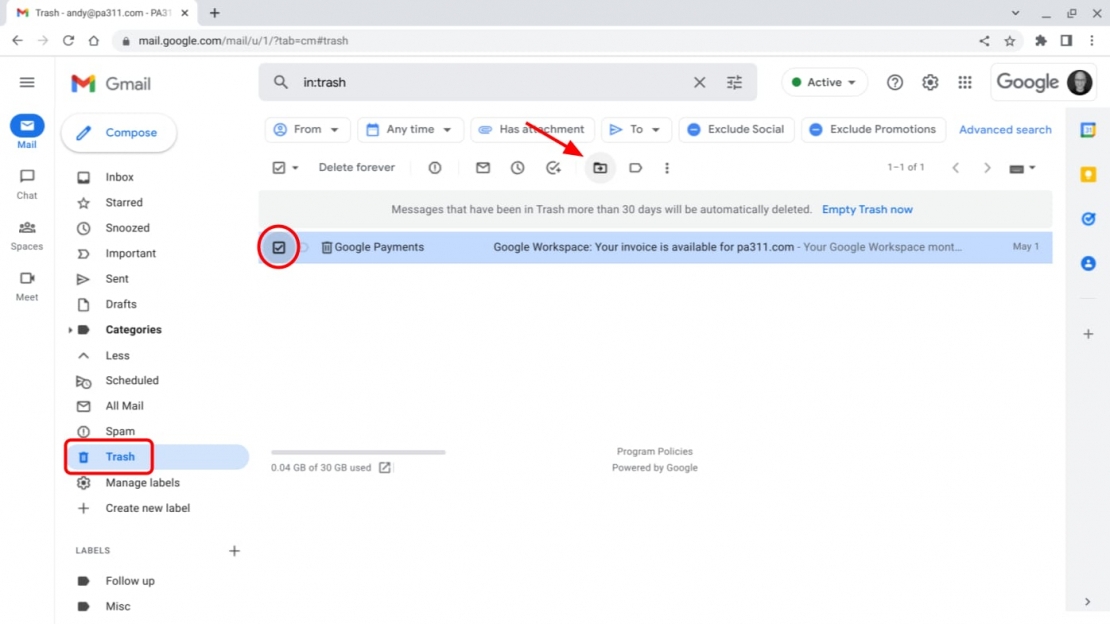Viewport: 1110px width, 624px height.
Task: Apply a label to the selected message
Action: coord(635,167)
